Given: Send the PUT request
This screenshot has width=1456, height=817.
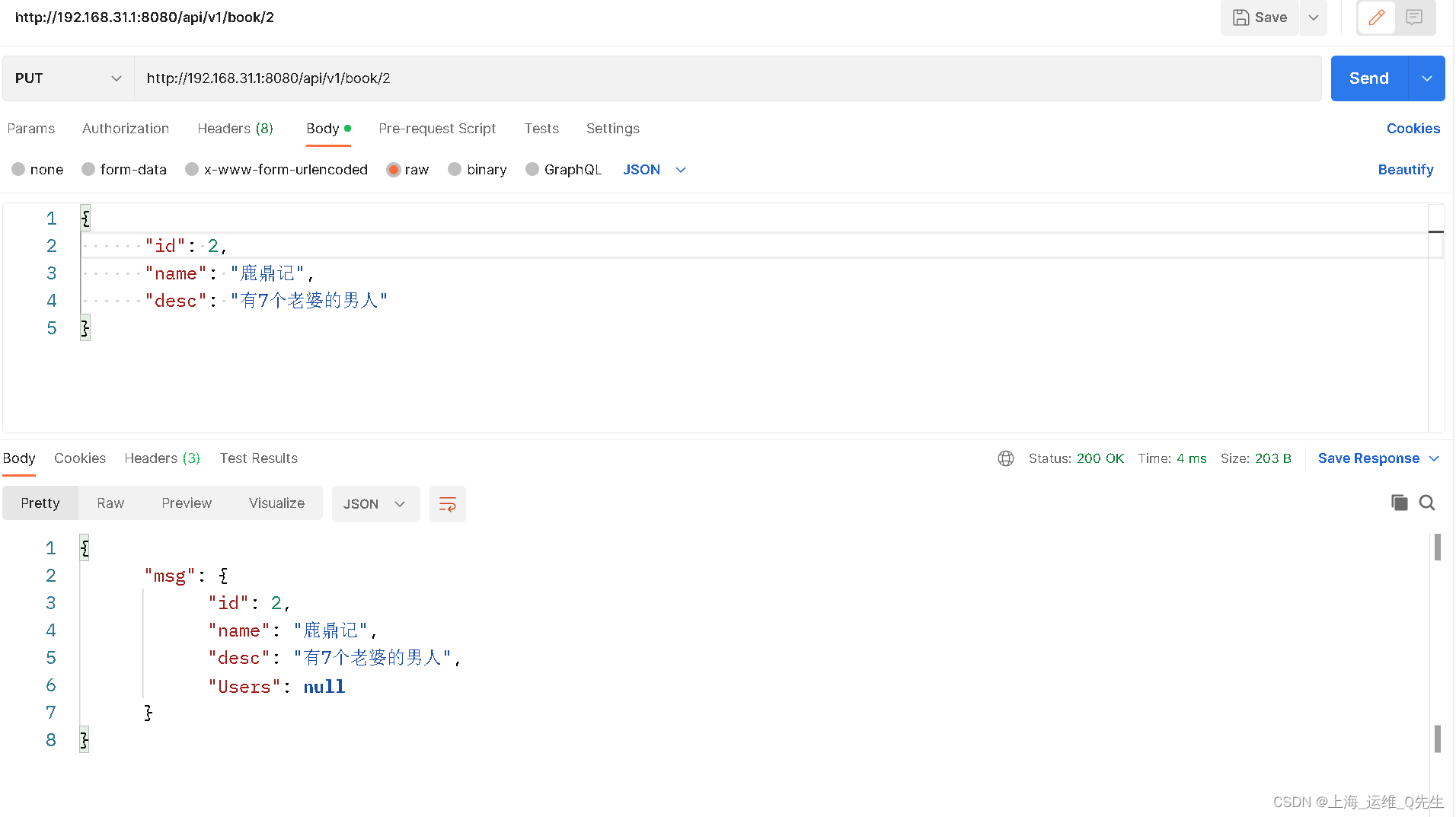Looking at the screenshot, I should tap(1369, 78).
